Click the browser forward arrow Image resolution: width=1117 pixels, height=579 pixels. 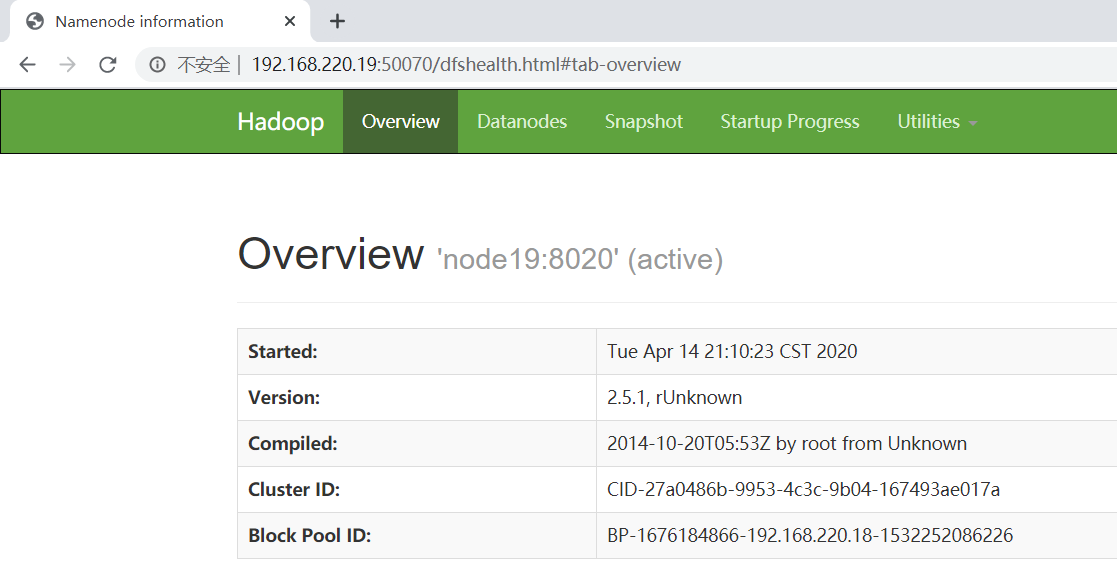point(67,65)
